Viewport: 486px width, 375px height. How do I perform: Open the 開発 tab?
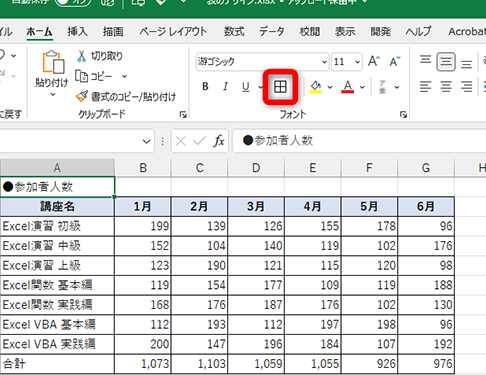coord(381,32)
